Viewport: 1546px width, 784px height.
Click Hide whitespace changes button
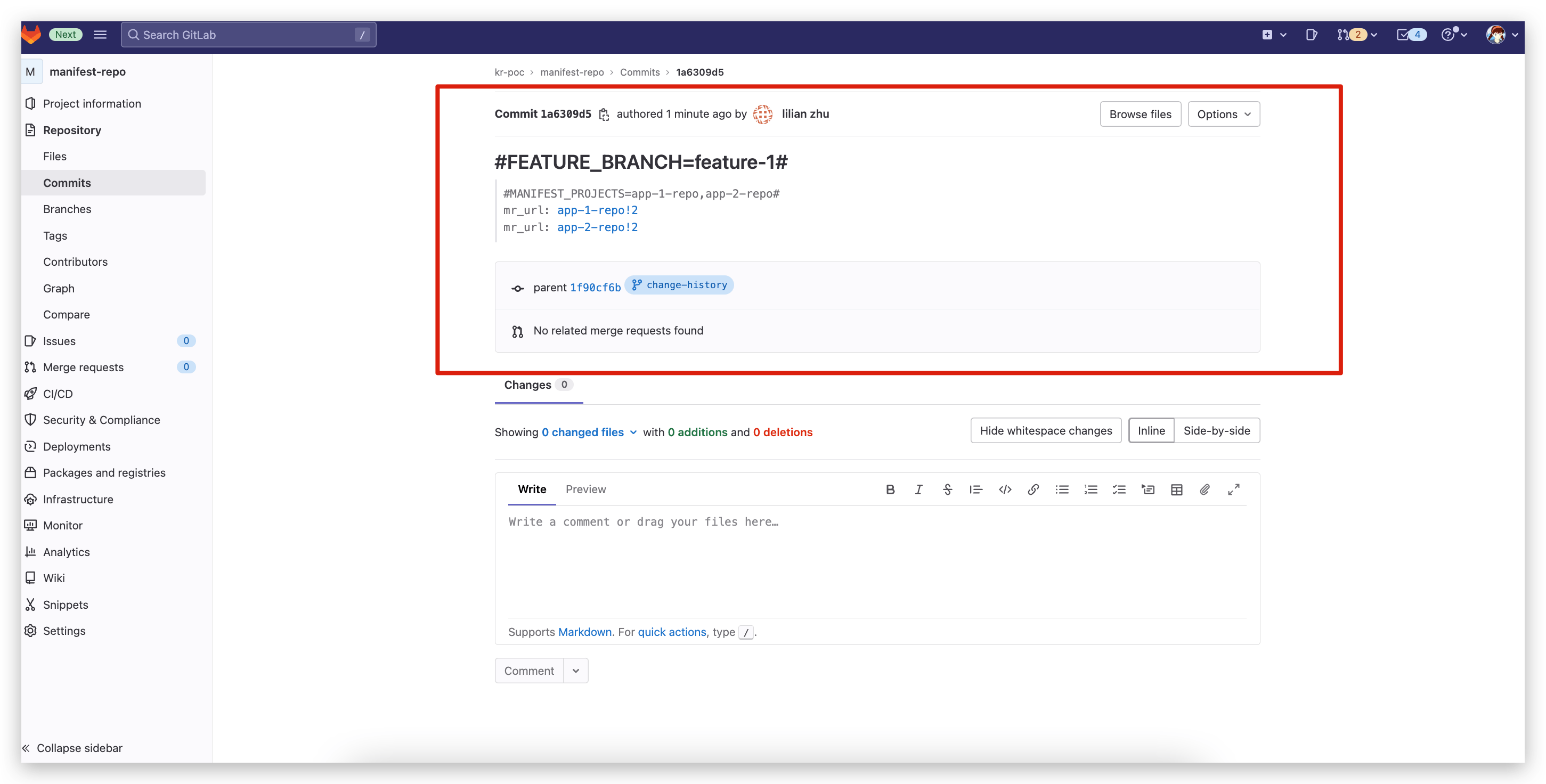1045,431
